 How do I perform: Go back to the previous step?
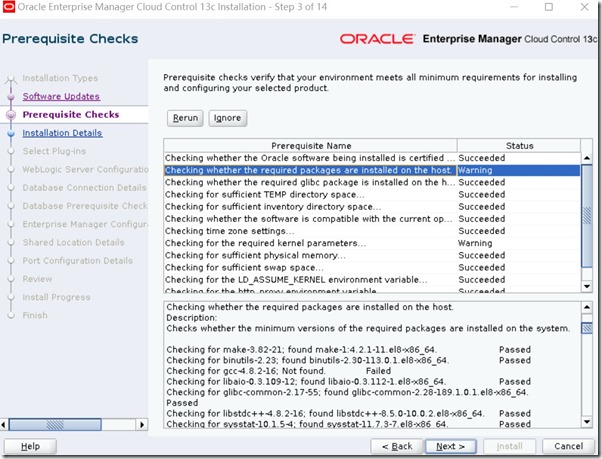tap(397, 446)
